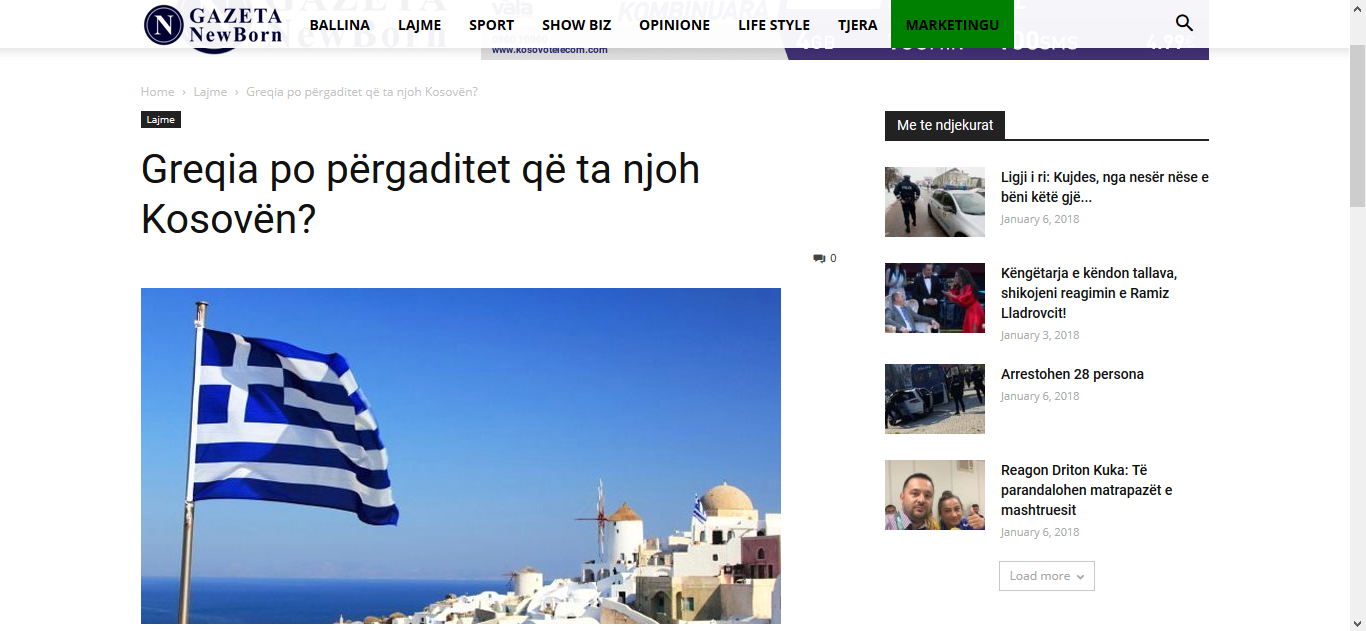Open the search magnifier icon

pyautogui.click(x=1184, y=24)
